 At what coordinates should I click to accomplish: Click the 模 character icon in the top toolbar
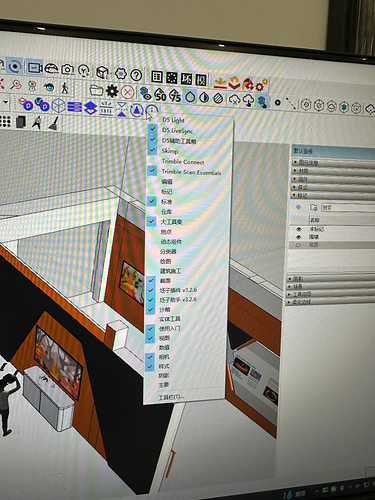pyautogui.click(x=201, y=80)
